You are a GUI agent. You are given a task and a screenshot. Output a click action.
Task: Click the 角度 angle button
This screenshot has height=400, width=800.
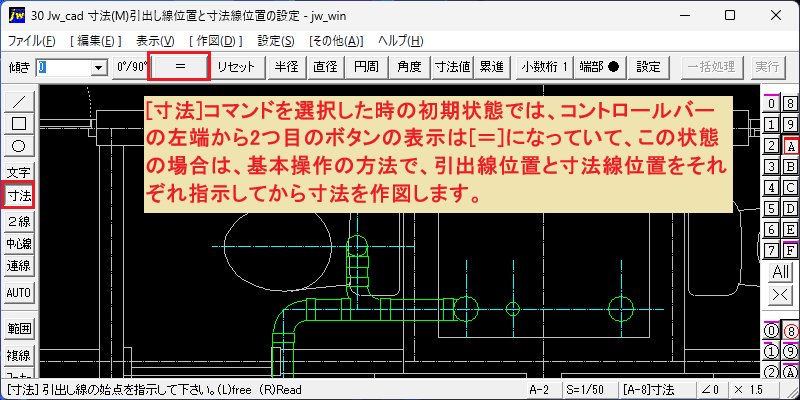[x=409, y=67]
